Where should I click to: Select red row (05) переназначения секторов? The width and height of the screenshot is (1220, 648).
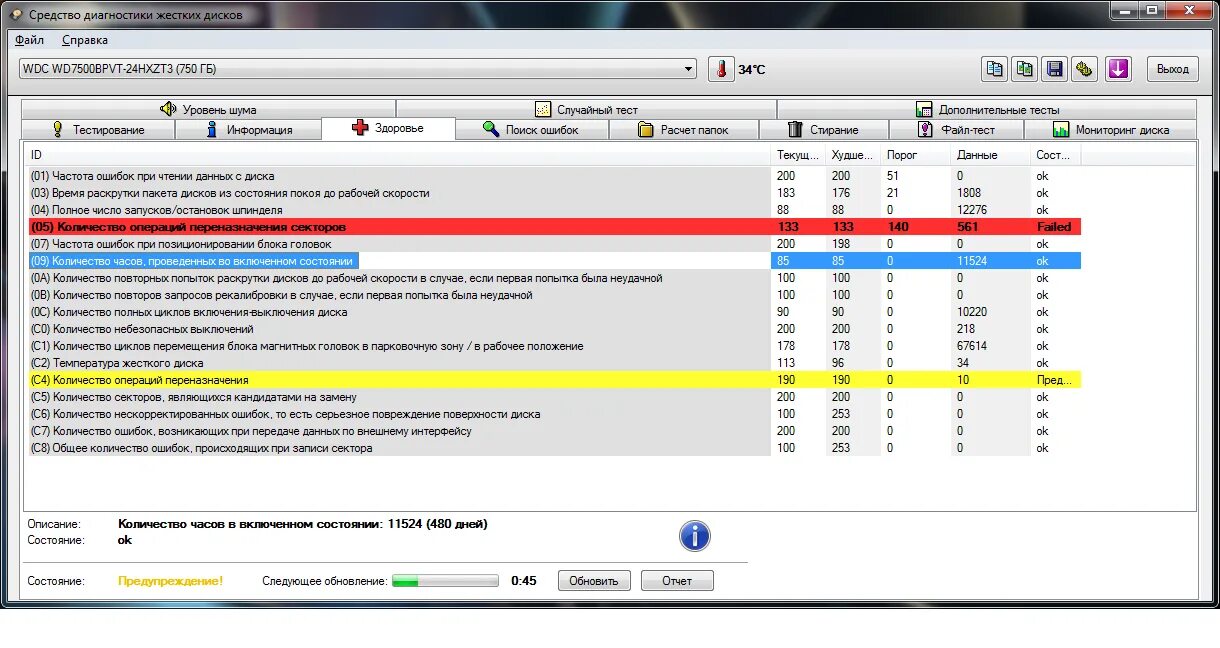pos(554,227)
